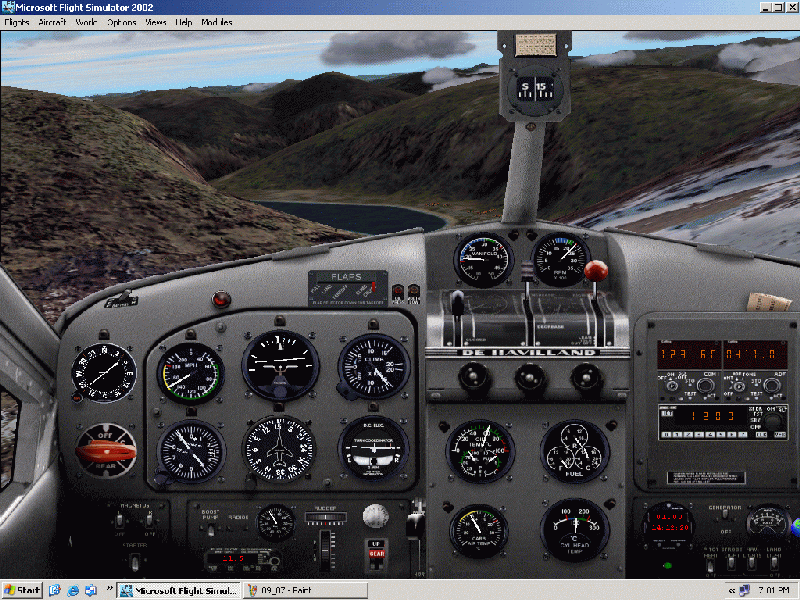
Task: Open the Flights menu
Action: tap(17, 22)
